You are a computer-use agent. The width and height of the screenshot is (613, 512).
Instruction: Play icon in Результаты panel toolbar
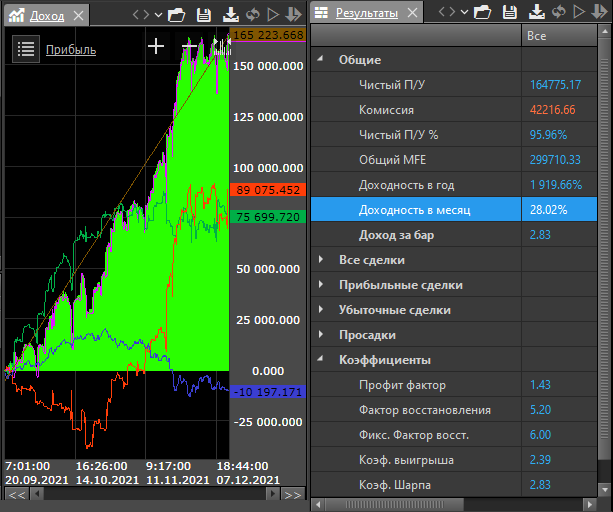pyautogui.click(x=579, y=12)
